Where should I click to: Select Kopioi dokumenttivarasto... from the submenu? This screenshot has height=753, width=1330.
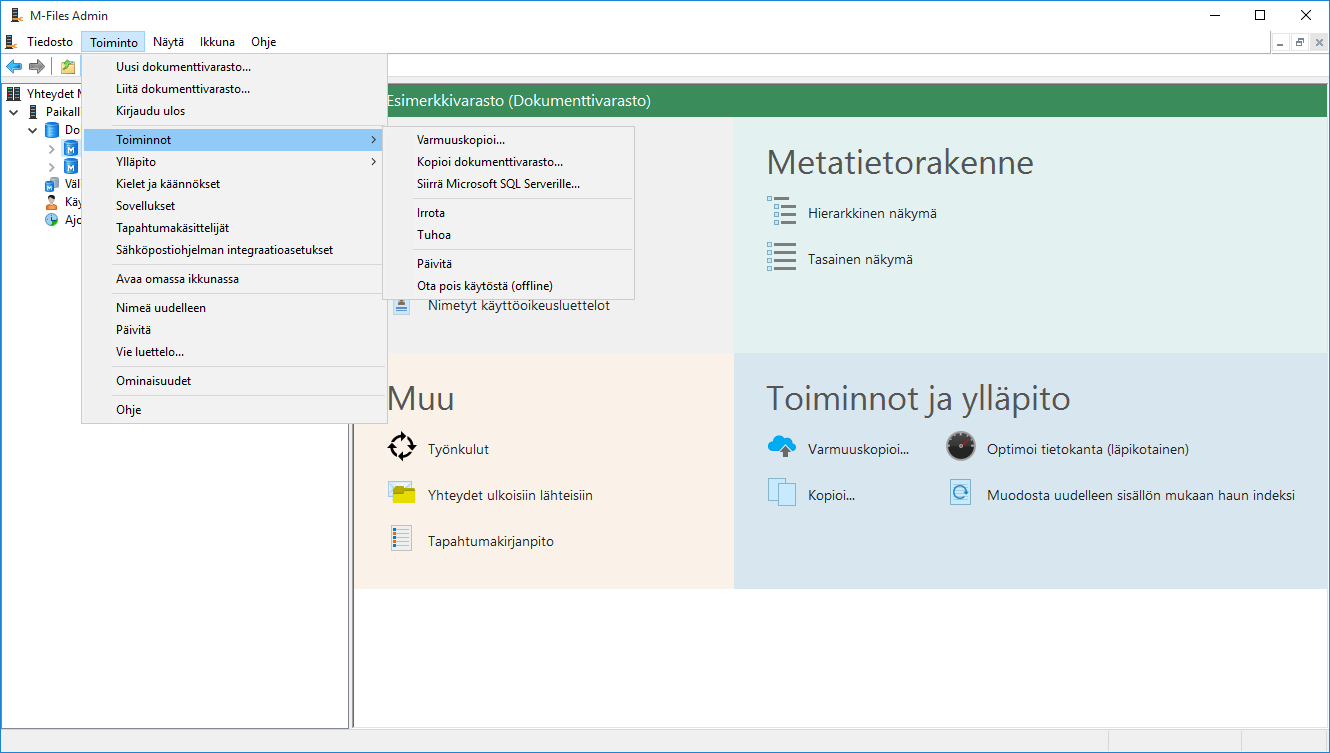(489, 162)
